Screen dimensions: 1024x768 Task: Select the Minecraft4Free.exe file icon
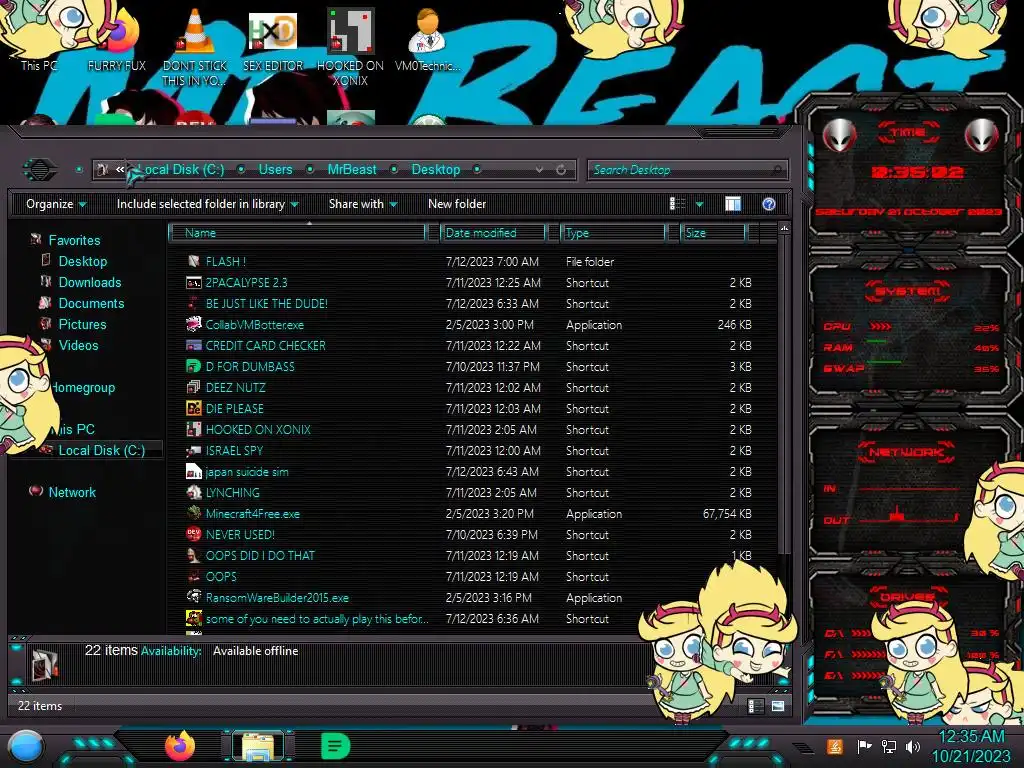tap(193, 513)
